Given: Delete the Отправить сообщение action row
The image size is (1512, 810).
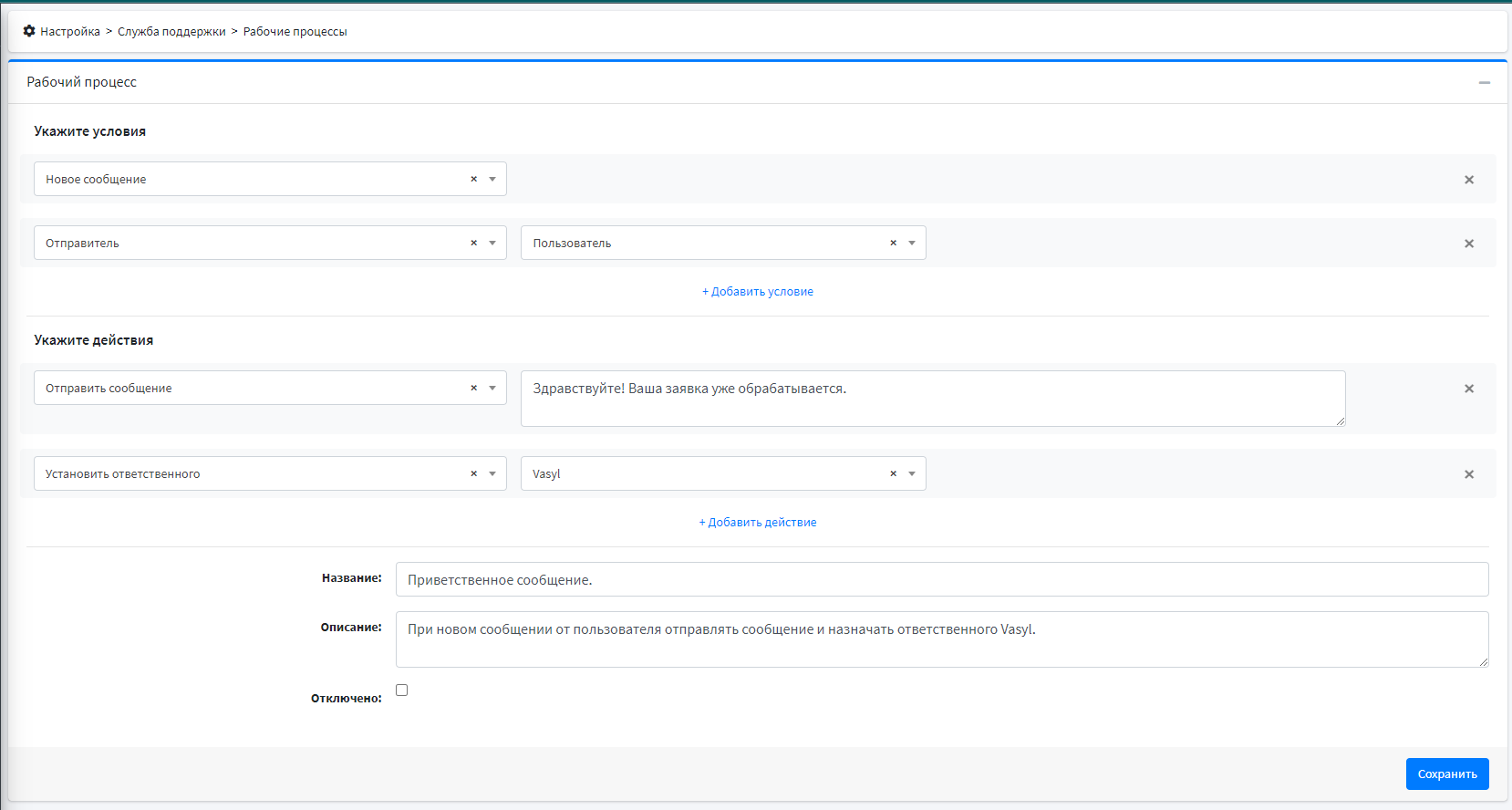Looking at the screenshot, I should 1468,389.
